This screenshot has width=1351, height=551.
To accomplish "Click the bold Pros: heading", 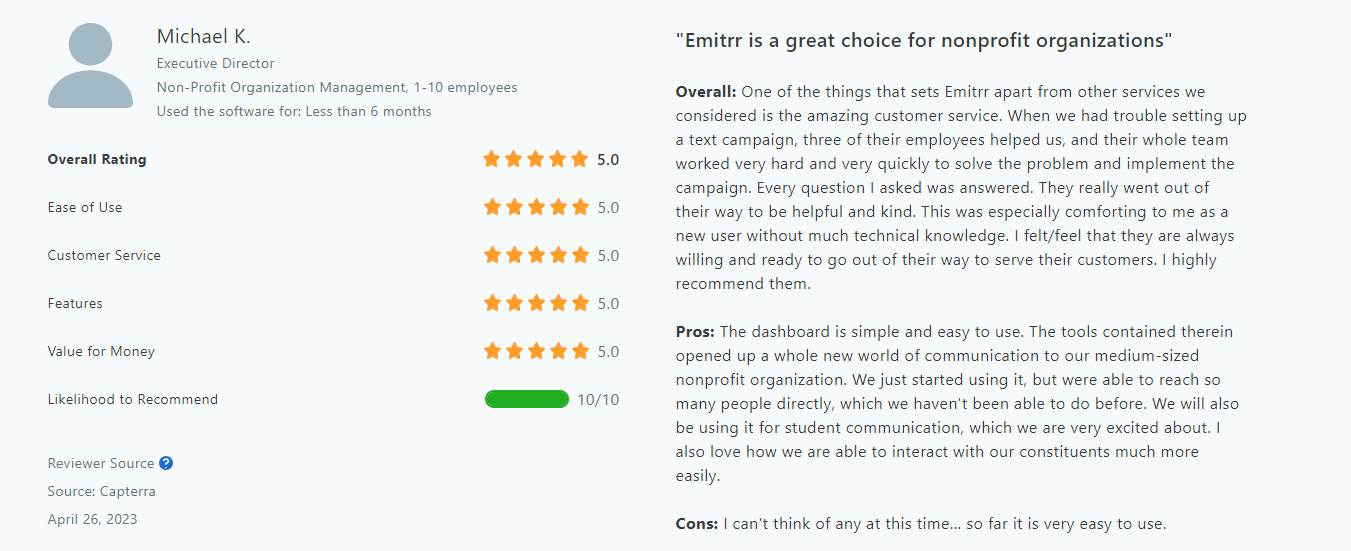I will click(695, 331).
